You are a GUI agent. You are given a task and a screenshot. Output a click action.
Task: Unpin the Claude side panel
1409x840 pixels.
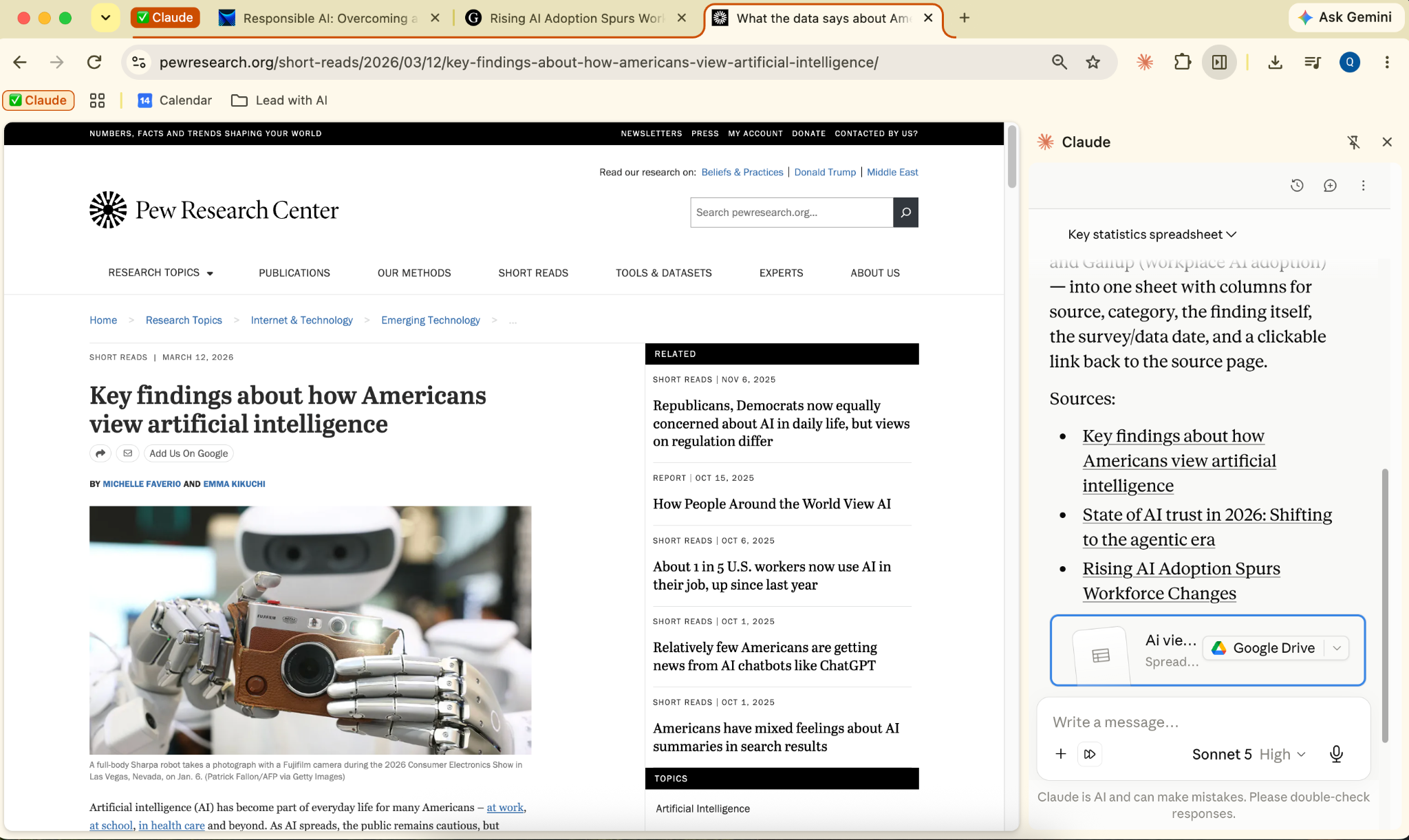(1353, 142)
